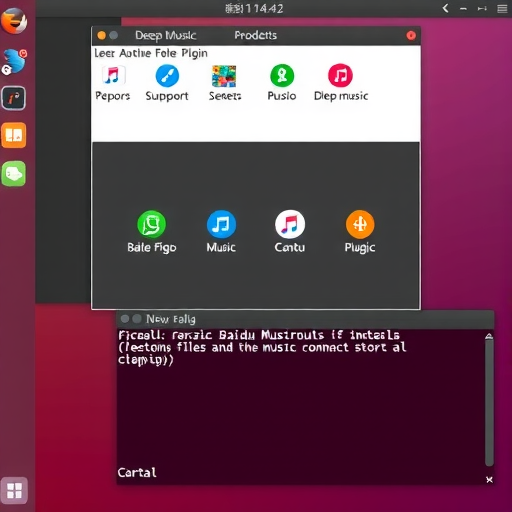Launch the blue Music app icon
The width and height of the screenshot is (512, 512).
(221, 224)
